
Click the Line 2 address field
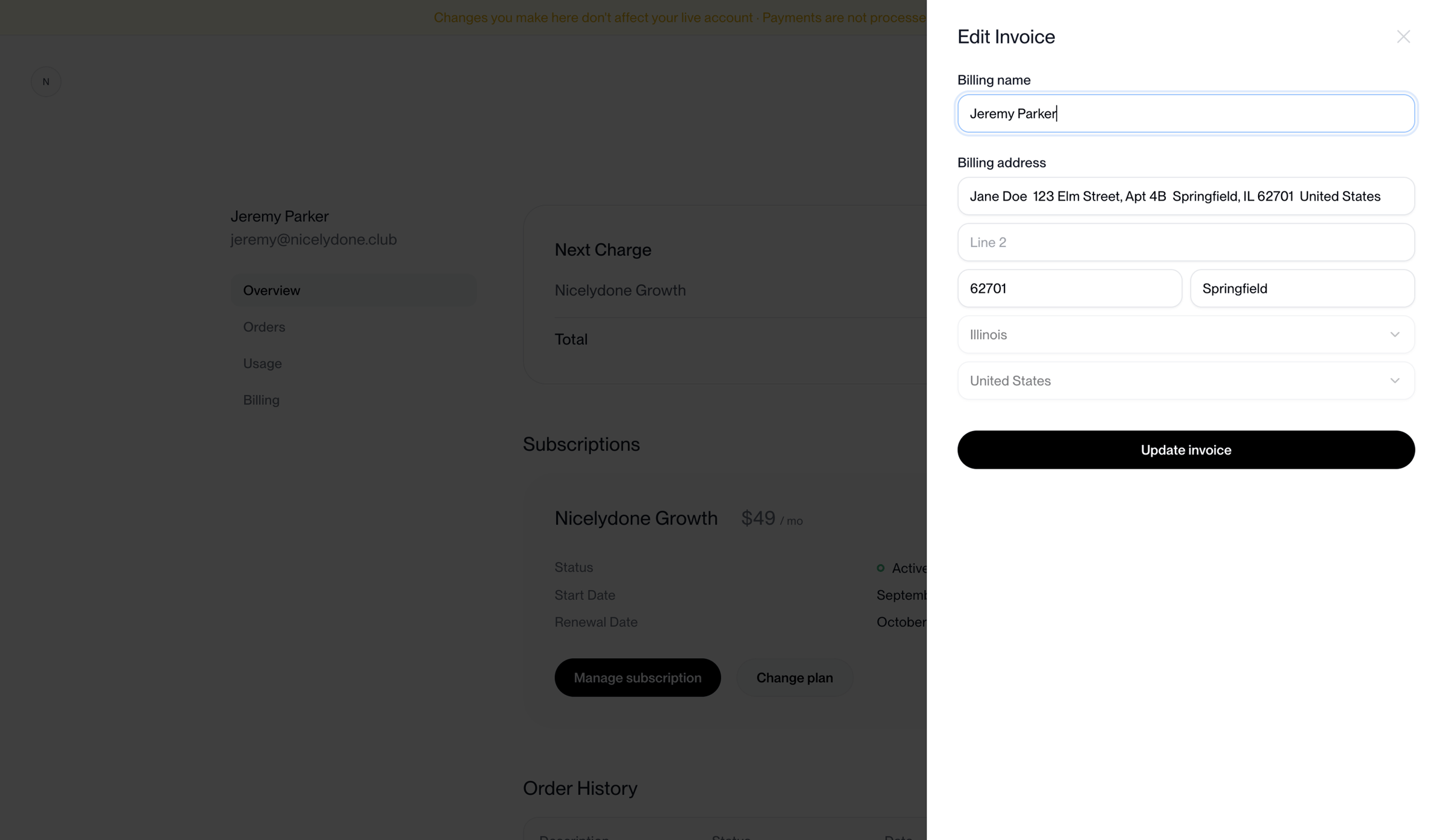tap(1186, 242)
